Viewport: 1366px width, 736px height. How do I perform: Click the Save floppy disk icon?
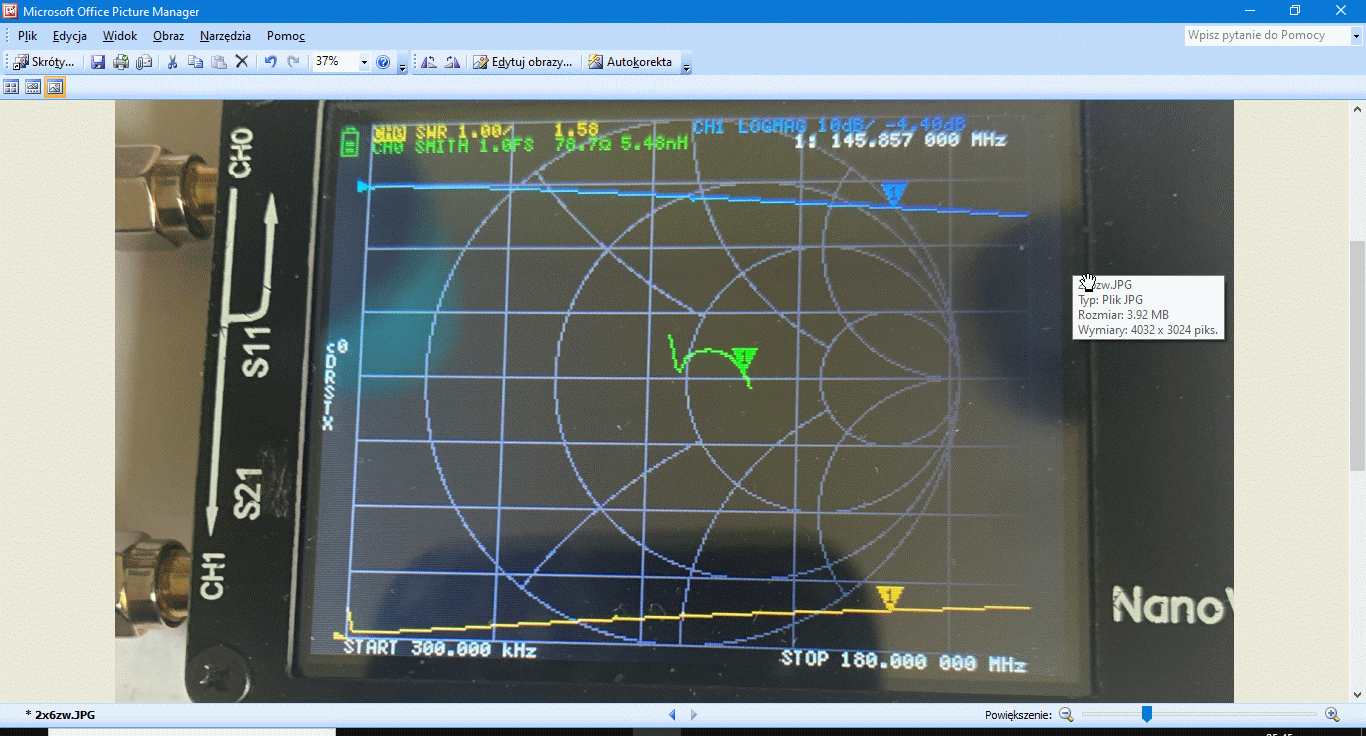pyautogui.click(x=98, y=62)
